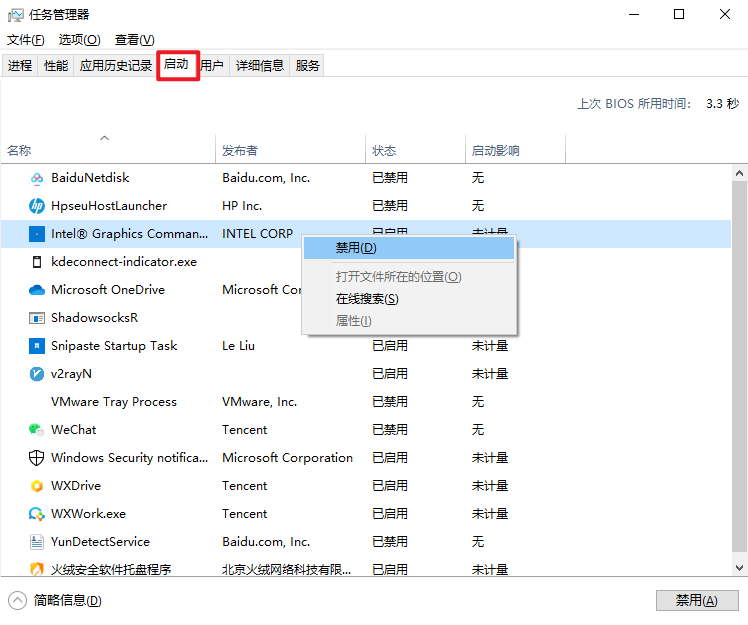Click the v2rayN icon

pos(37,374)
